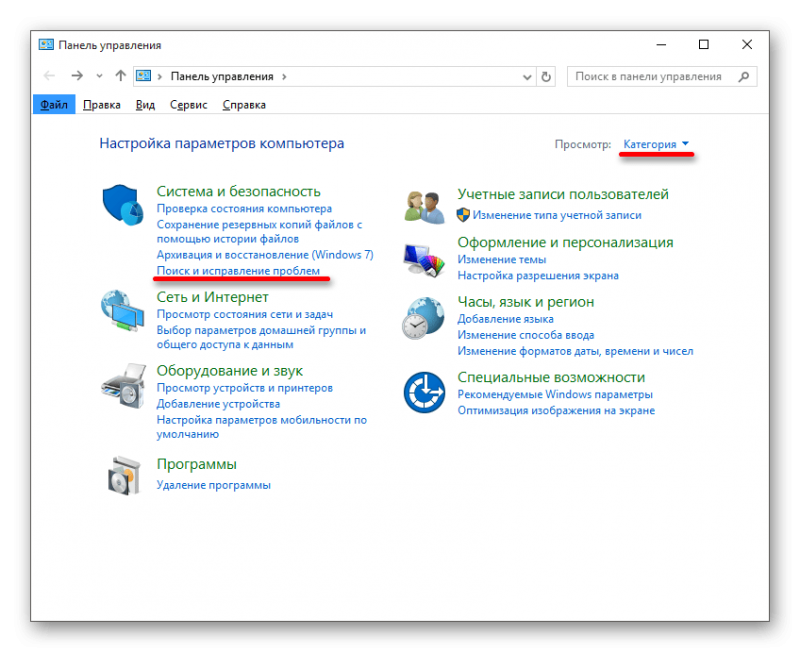
Task: Open the Программы category
Action: pos(196,464)
